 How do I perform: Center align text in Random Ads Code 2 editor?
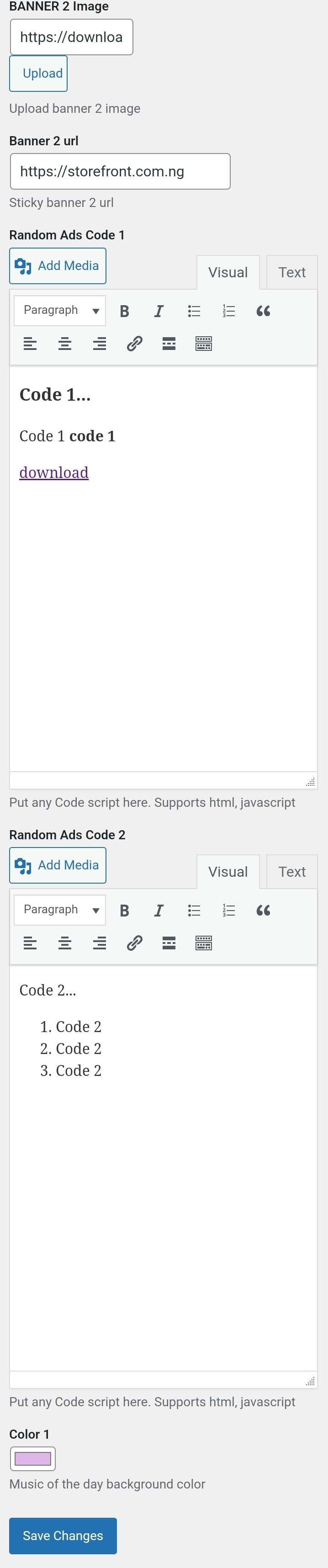tap(65, 943)
